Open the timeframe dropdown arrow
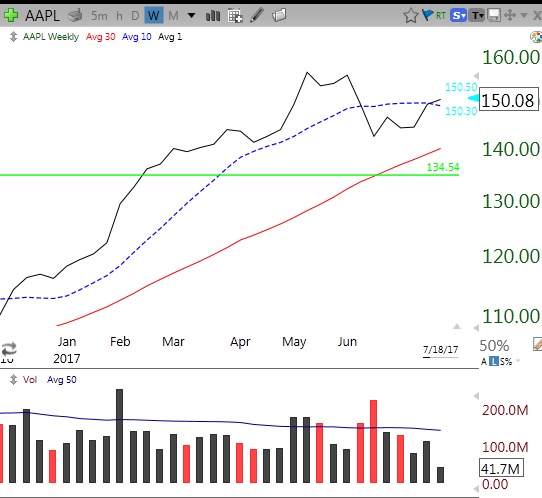The height and width of the screenshot is (498, 542). [x=191, y=16]
